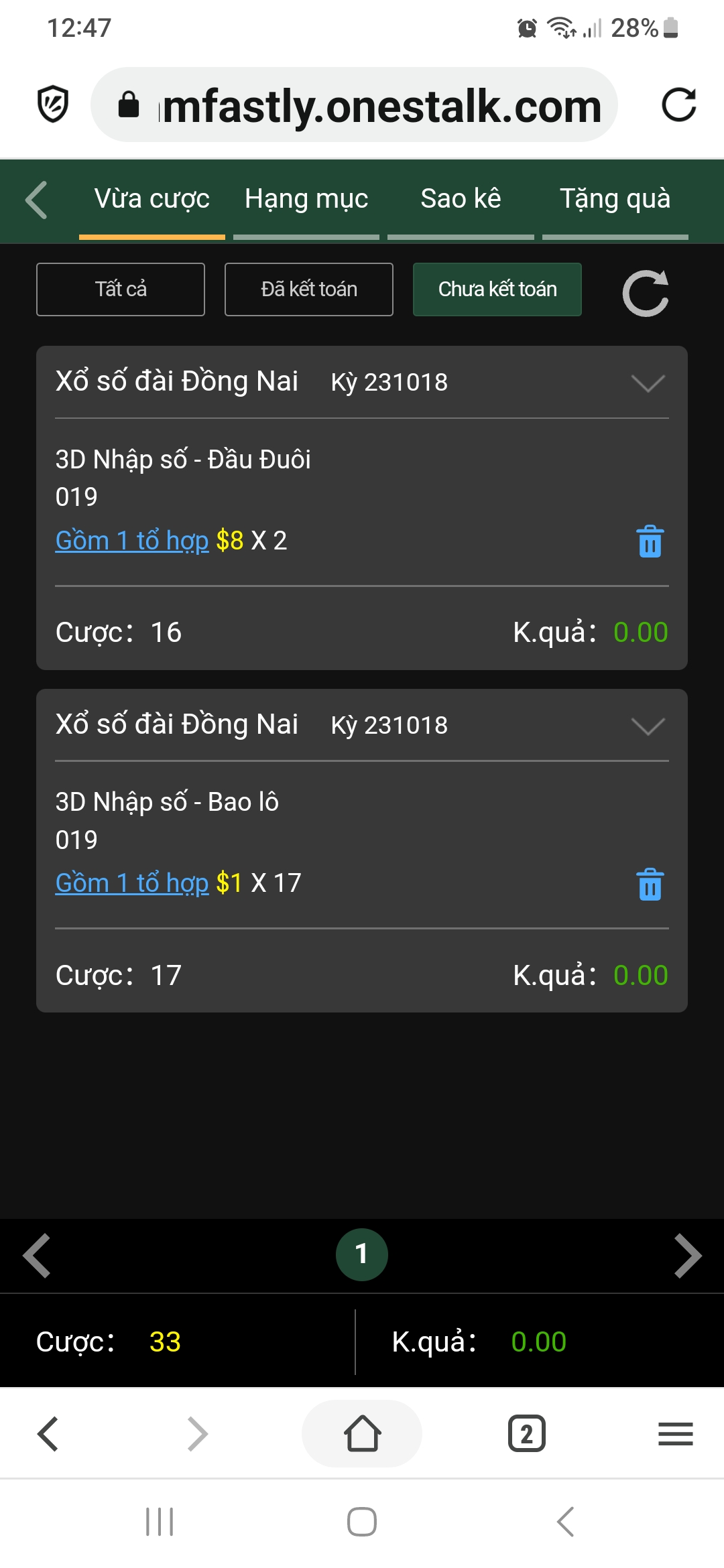Expand first Đồng Nai bet card chevron
This screenshot has height=1568, width=724.
click(x=648, y=383)
